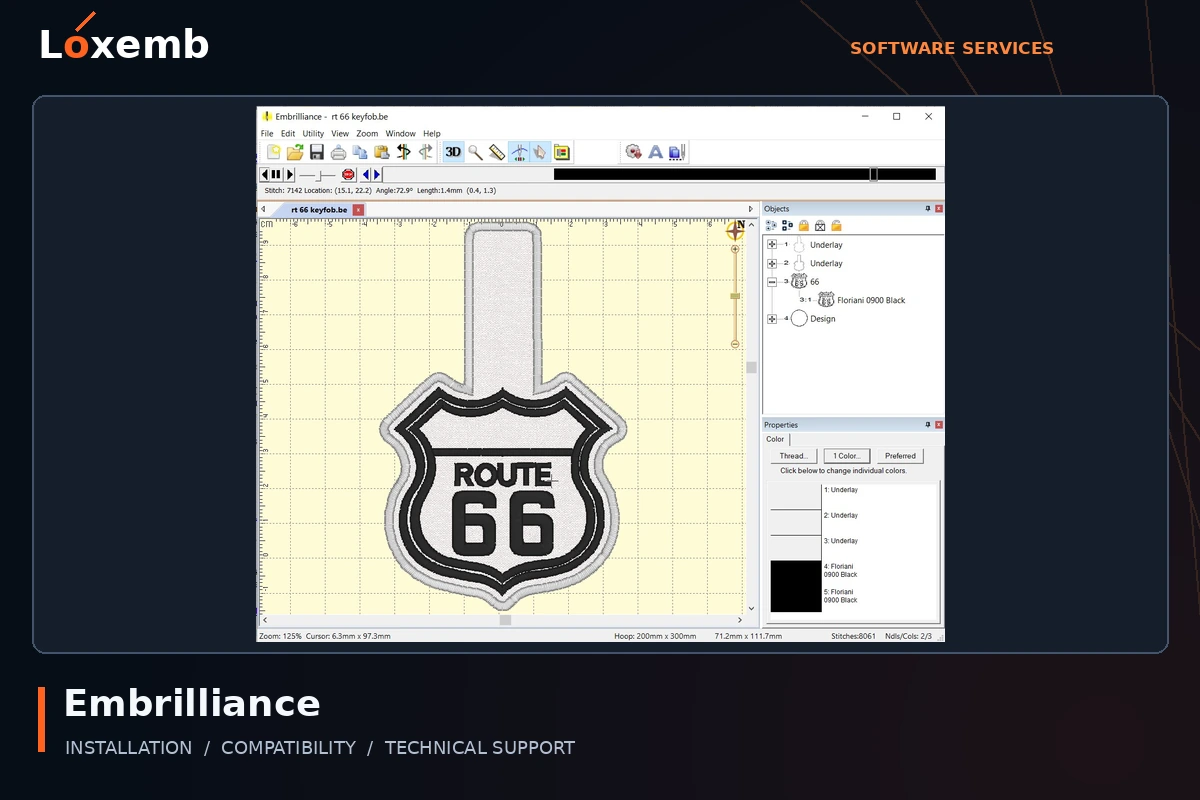This screenshot has width=1200, height=800.
Task: Select the black swatch for color 4
Action: click(795, 573)
